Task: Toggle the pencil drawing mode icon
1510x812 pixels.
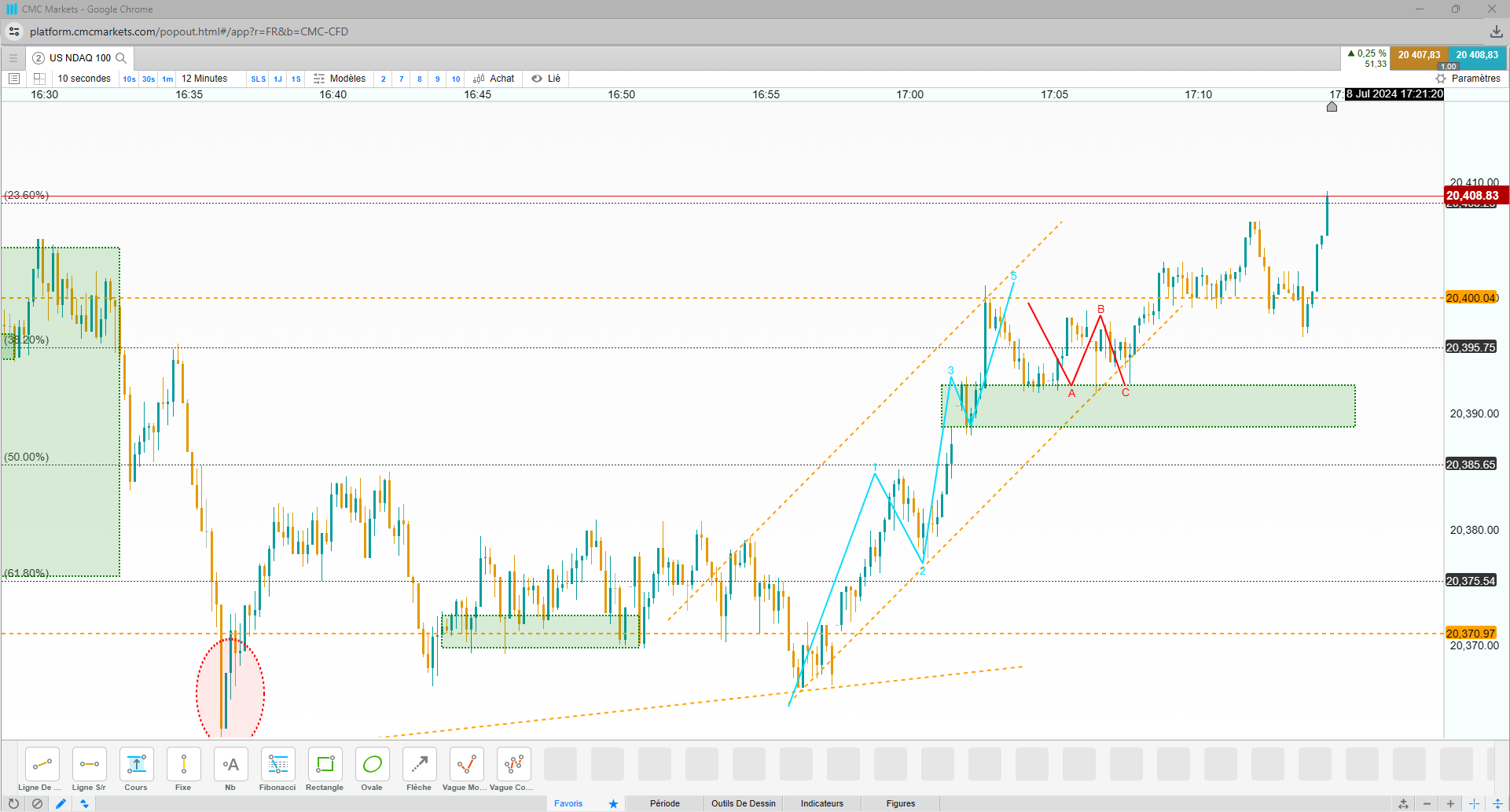Action: tap(61, 803)
